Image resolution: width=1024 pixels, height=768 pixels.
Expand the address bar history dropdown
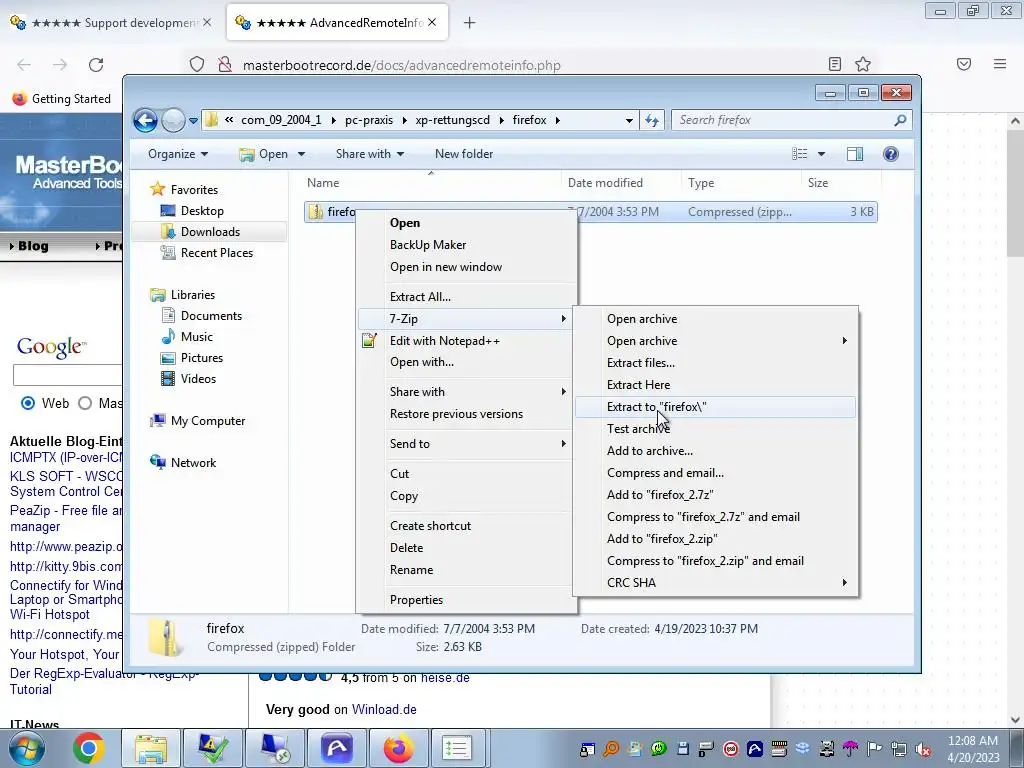pyautogui.click(x=629, y=120)
